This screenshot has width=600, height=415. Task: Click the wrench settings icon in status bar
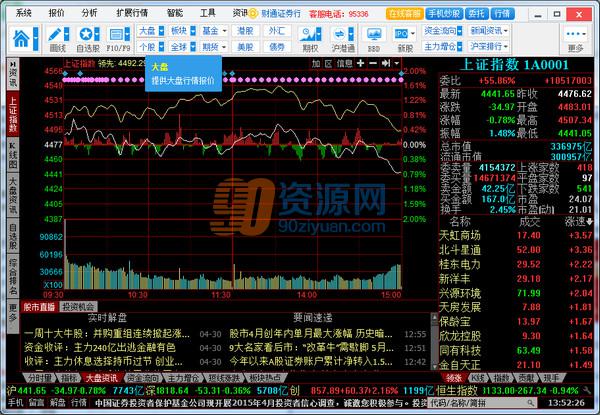point(587,391)
